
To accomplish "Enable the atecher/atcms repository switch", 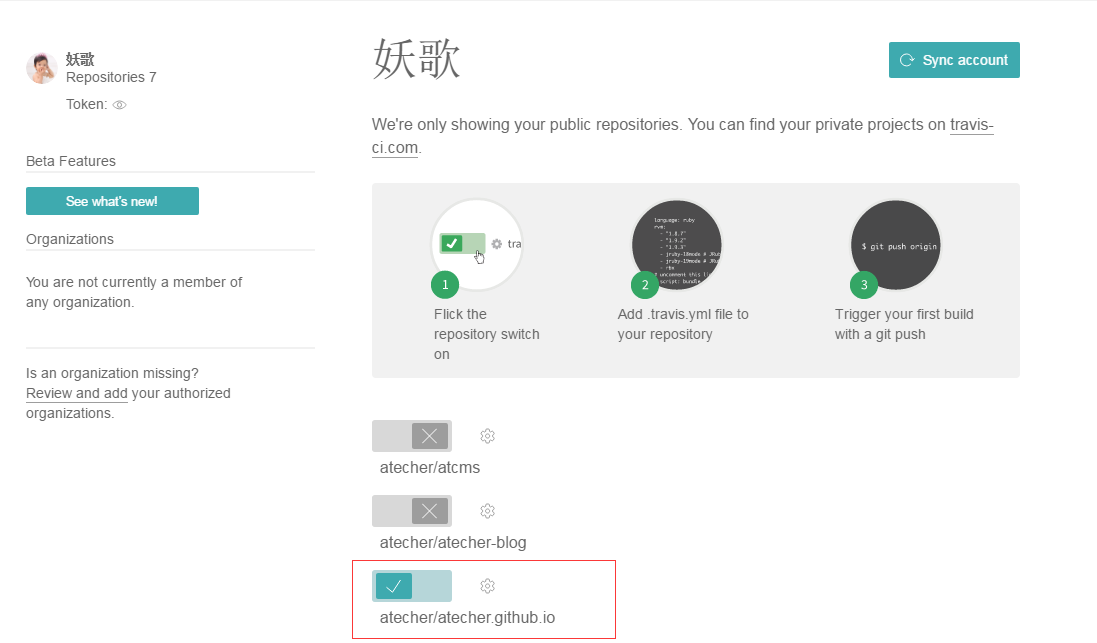I will [x=412, y=436].
